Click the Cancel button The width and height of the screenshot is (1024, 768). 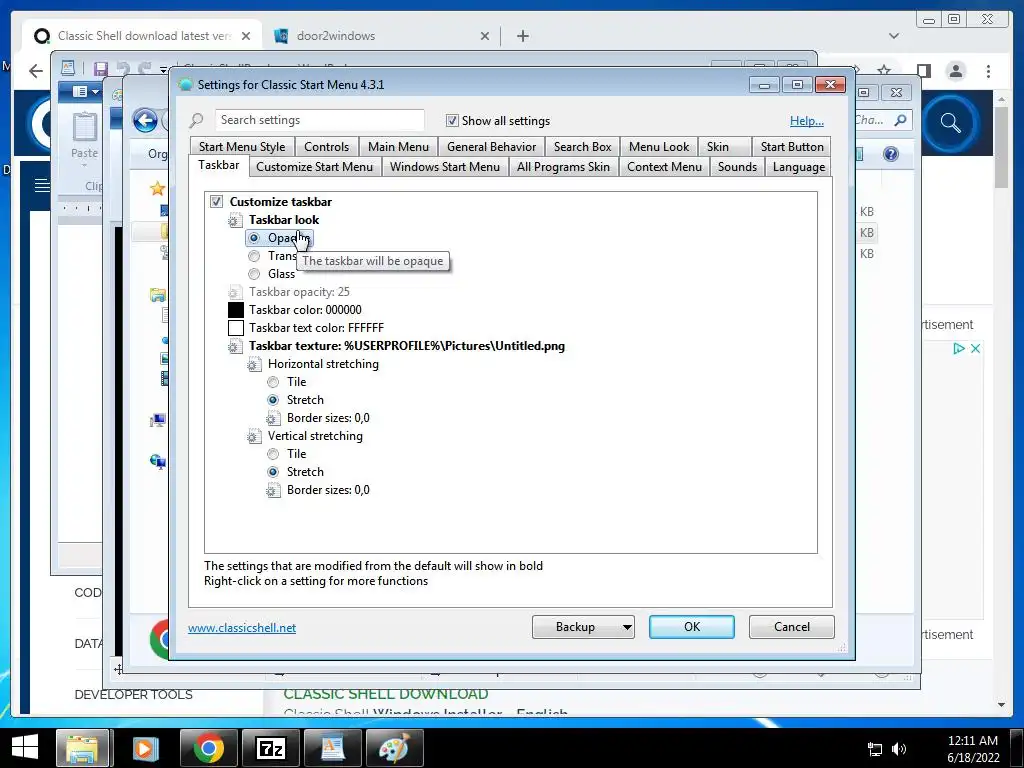pyautogui.click(x=792, y=627)
